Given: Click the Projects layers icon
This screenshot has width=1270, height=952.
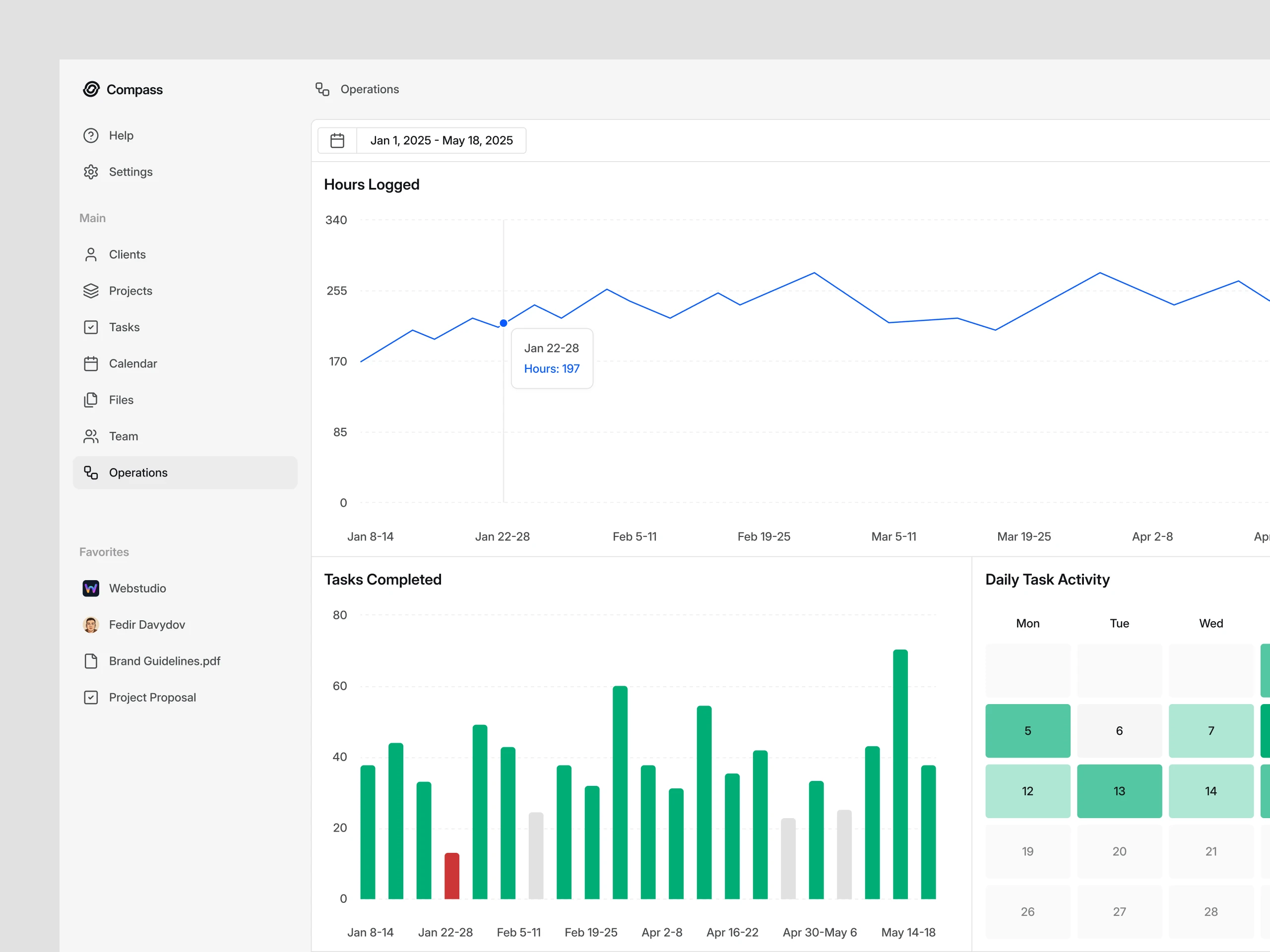Looking at the screenshot, I should tap(91, 291).
